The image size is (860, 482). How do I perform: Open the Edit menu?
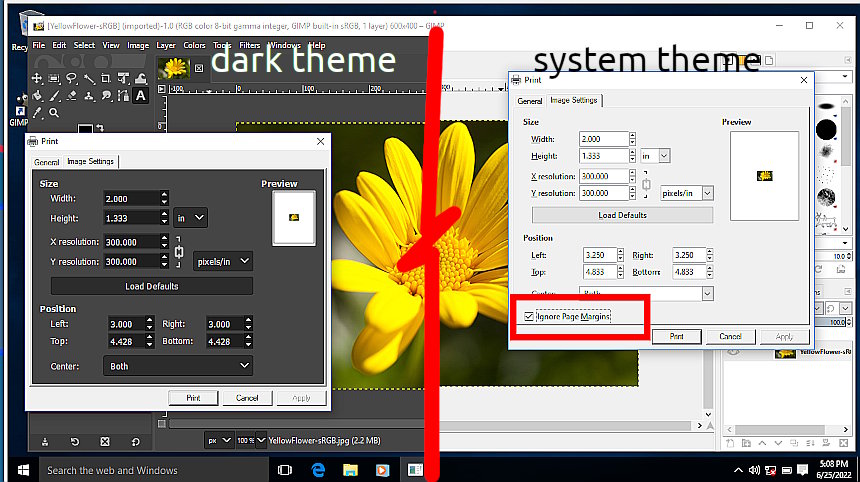pos(59,46)
